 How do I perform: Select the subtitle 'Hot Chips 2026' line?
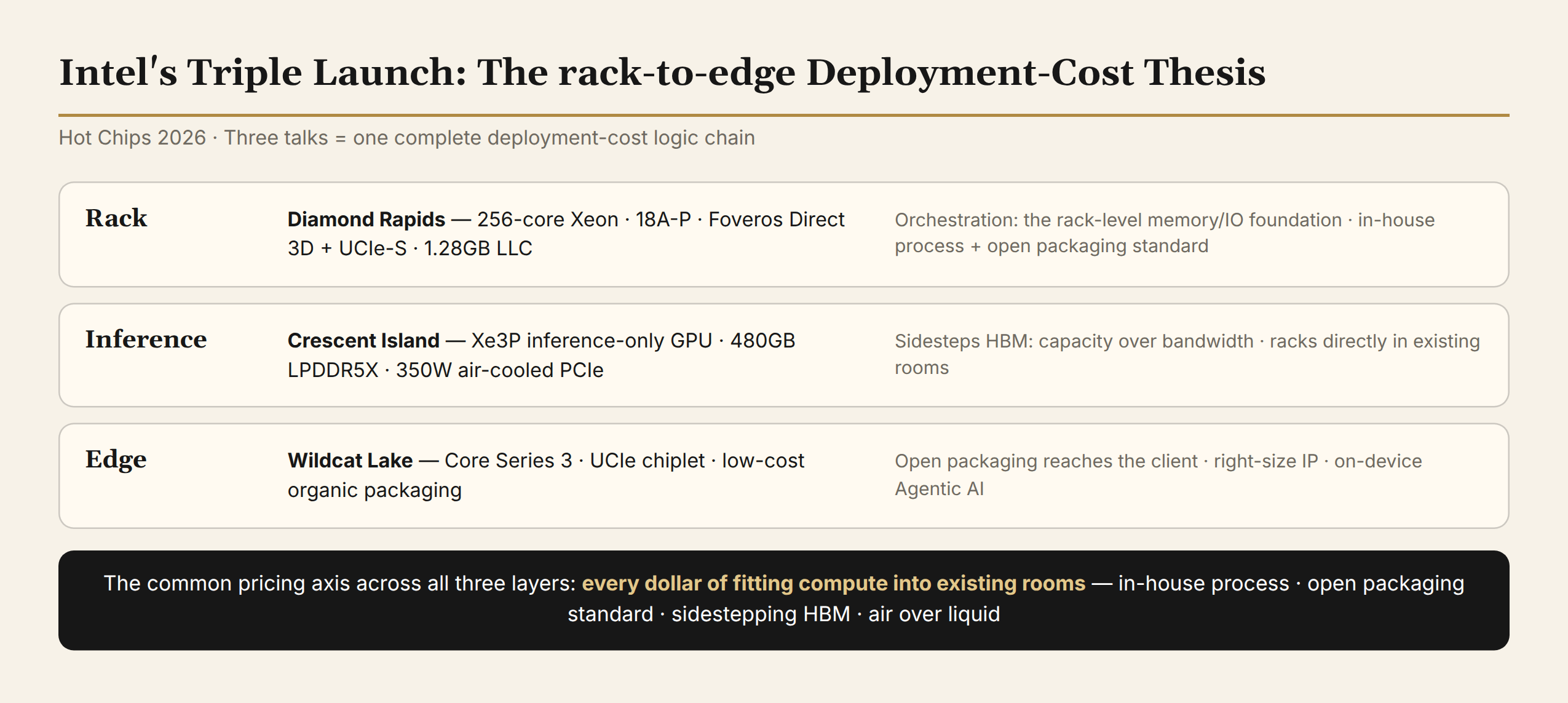click(406, 137)
